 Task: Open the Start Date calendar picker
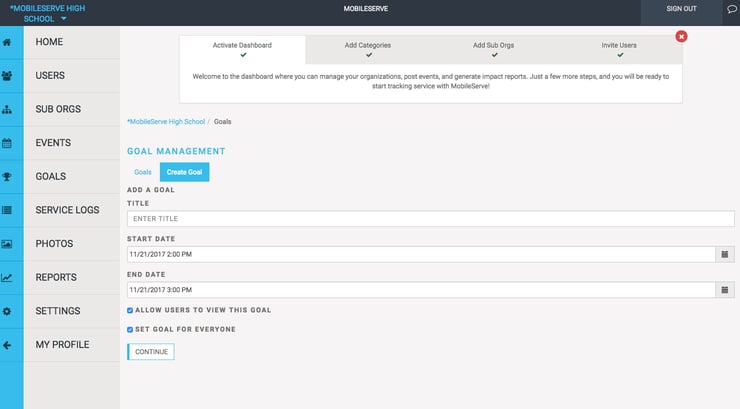pos(725,254)
